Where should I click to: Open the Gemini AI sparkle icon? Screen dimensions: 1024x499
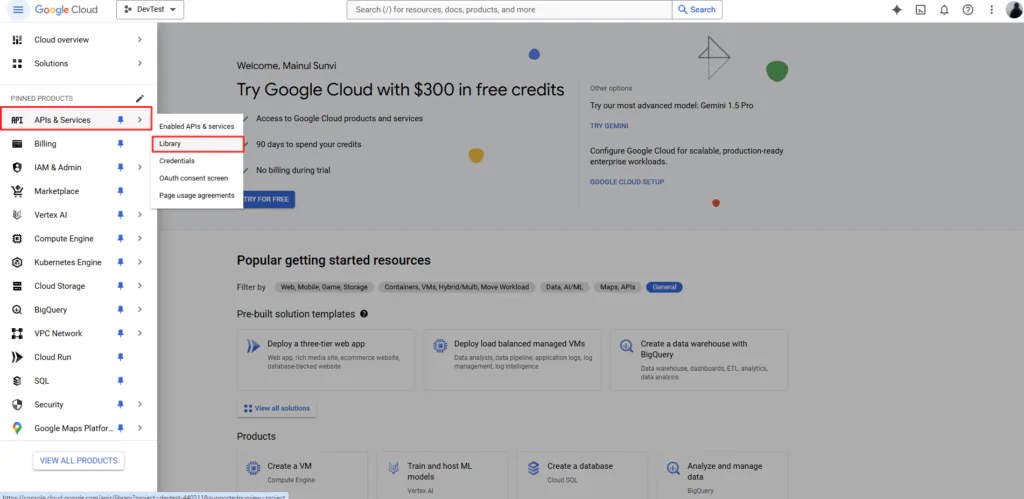[x=897, y=10]
